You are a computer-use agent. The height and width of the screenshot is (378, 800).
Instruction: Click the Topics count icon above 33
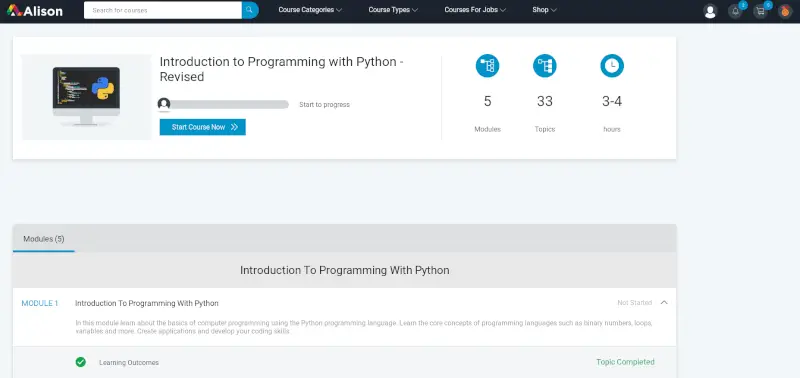coord(544,66)
